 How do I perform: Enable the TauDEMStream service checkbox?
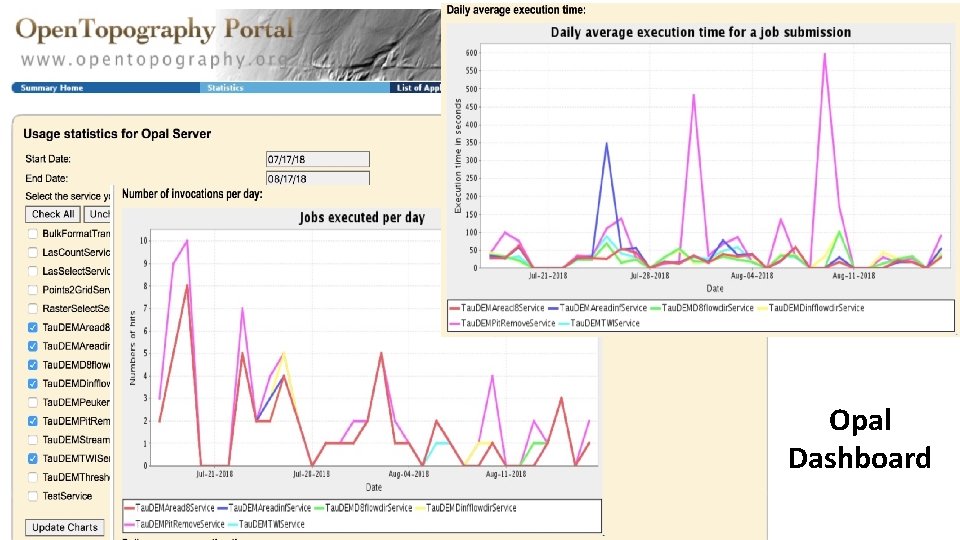(x=33, y=440)
